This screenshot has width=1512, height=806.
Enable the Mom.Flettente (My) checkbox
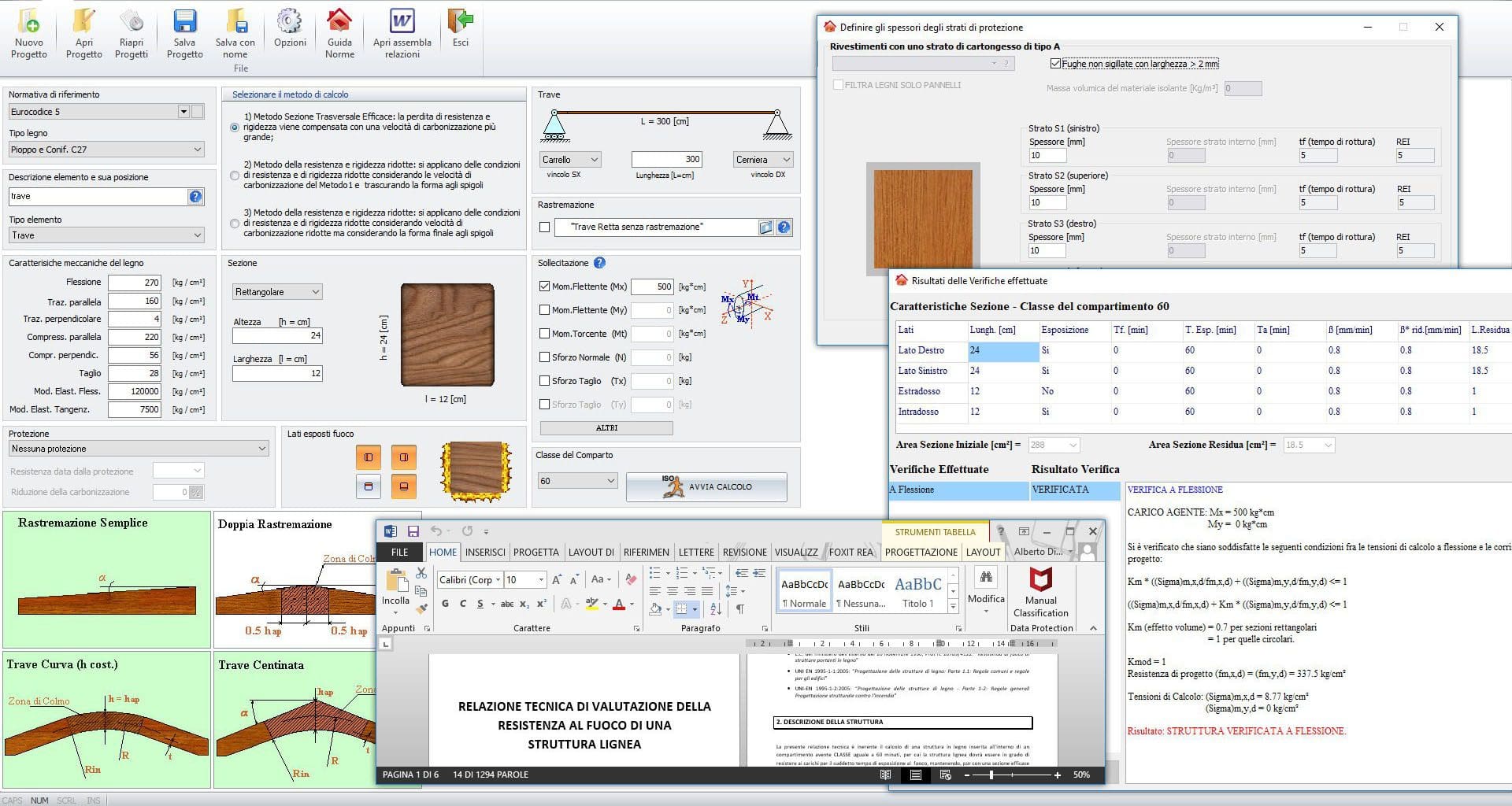[x=544, y=310]
